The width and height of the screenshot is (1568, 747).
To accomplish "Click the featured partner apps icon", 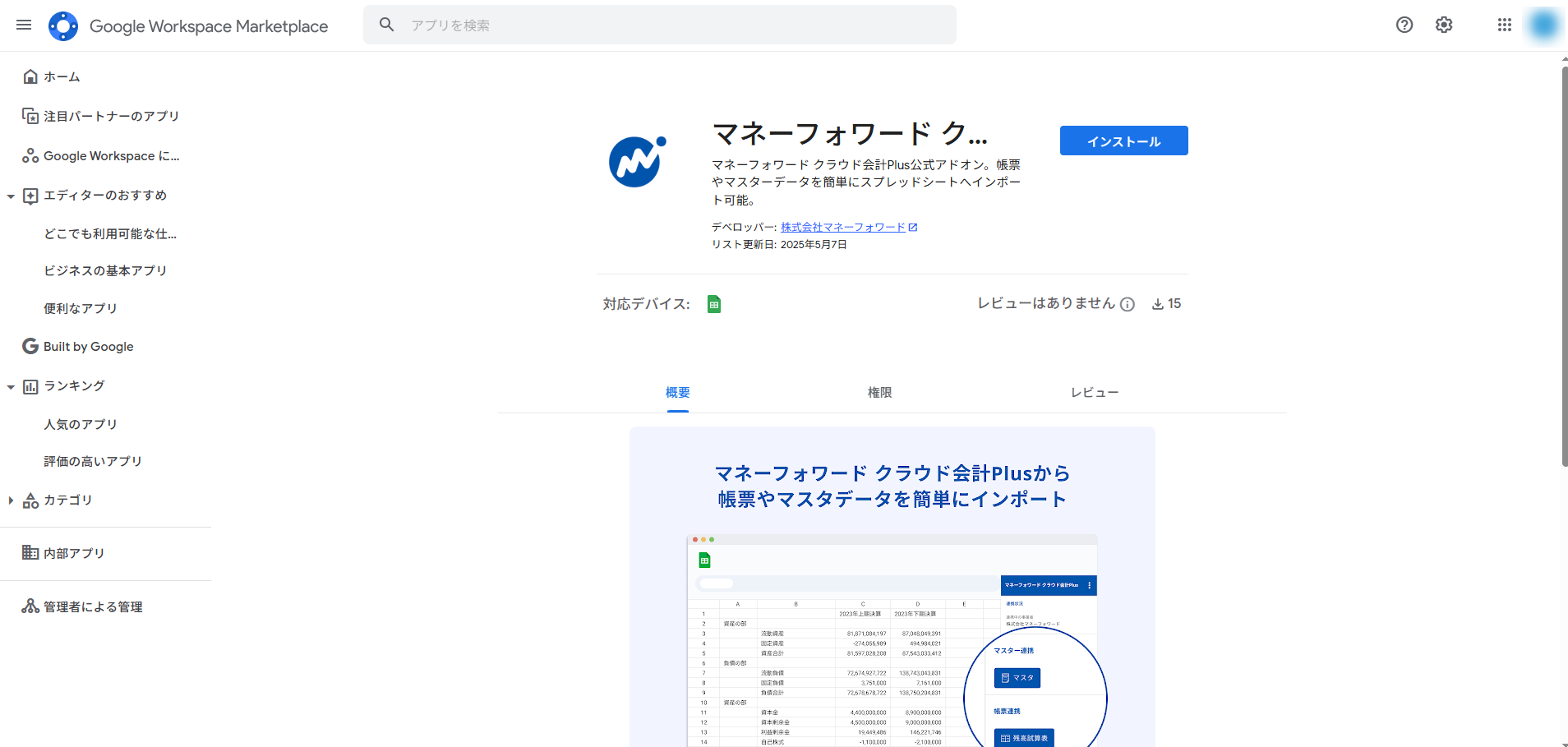I will 30,116.
